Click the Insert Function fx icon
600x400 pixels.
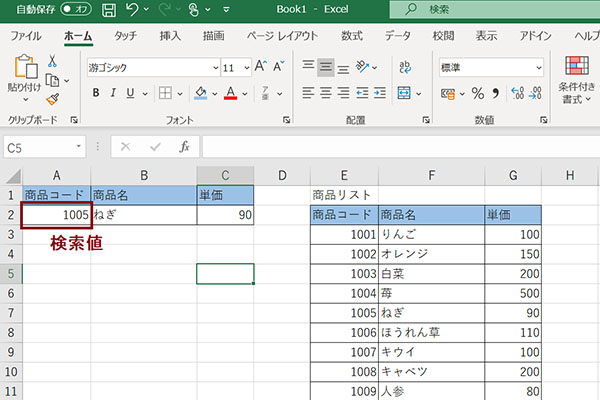184,146
